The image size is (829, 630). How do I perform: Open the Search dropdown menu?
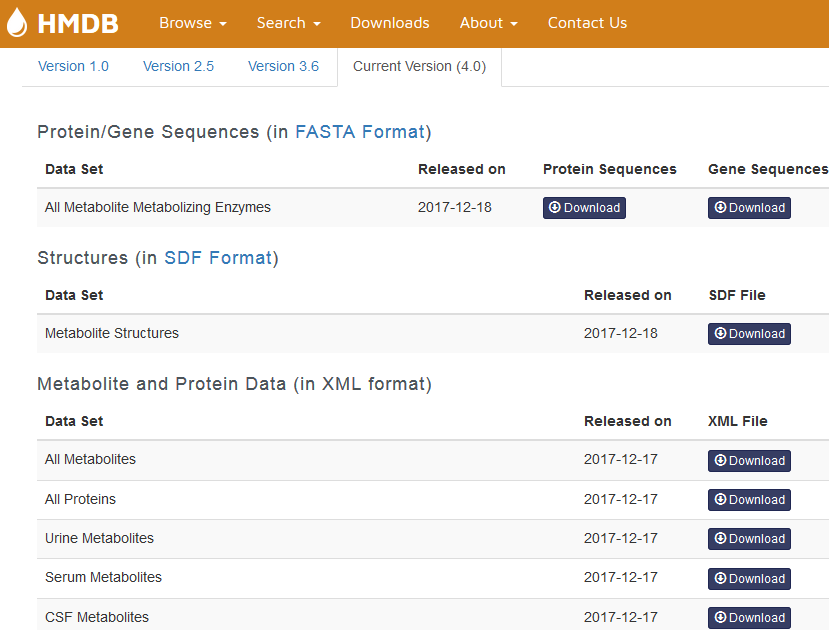click(288, 23)
